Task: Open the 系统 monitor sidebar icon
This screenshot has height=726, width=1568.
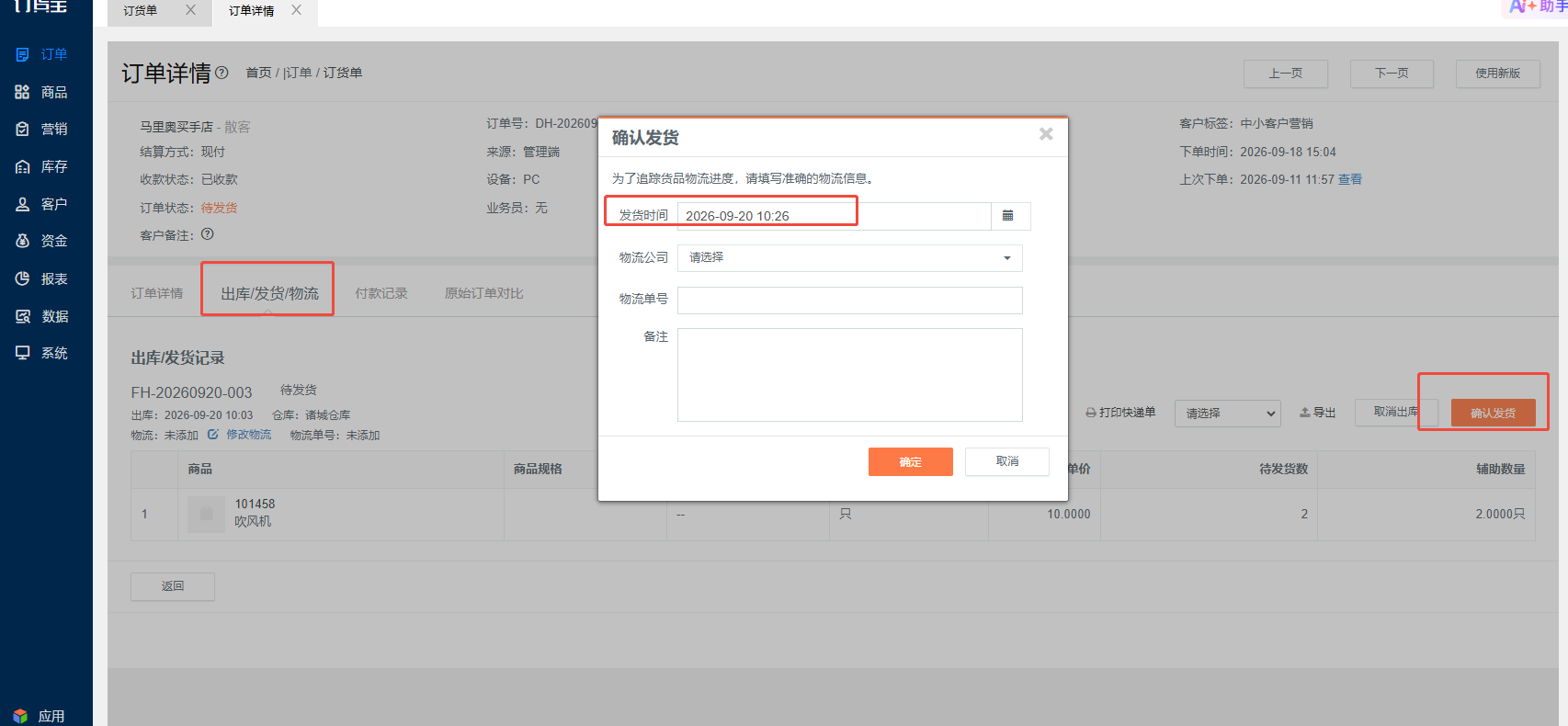Action: point(23,353)
